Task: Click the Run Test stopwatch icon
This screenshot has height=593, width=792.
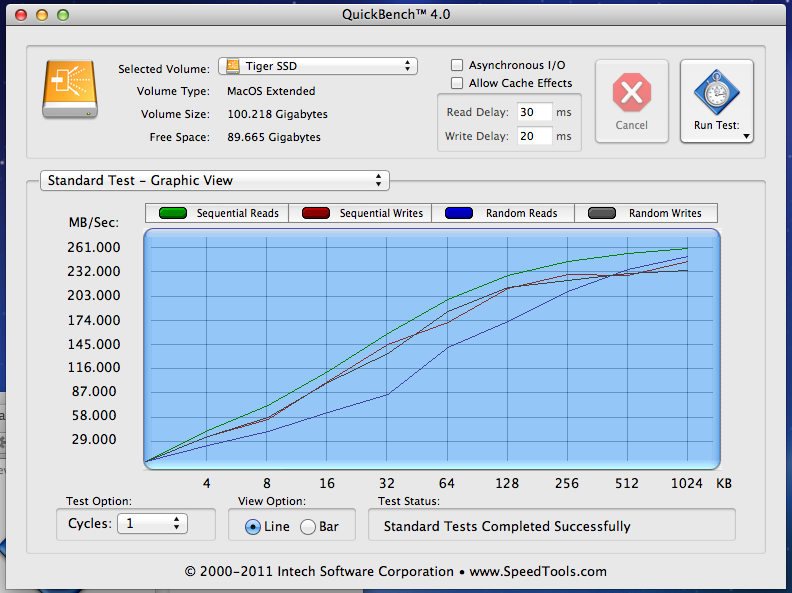Action: coord(716,93)
